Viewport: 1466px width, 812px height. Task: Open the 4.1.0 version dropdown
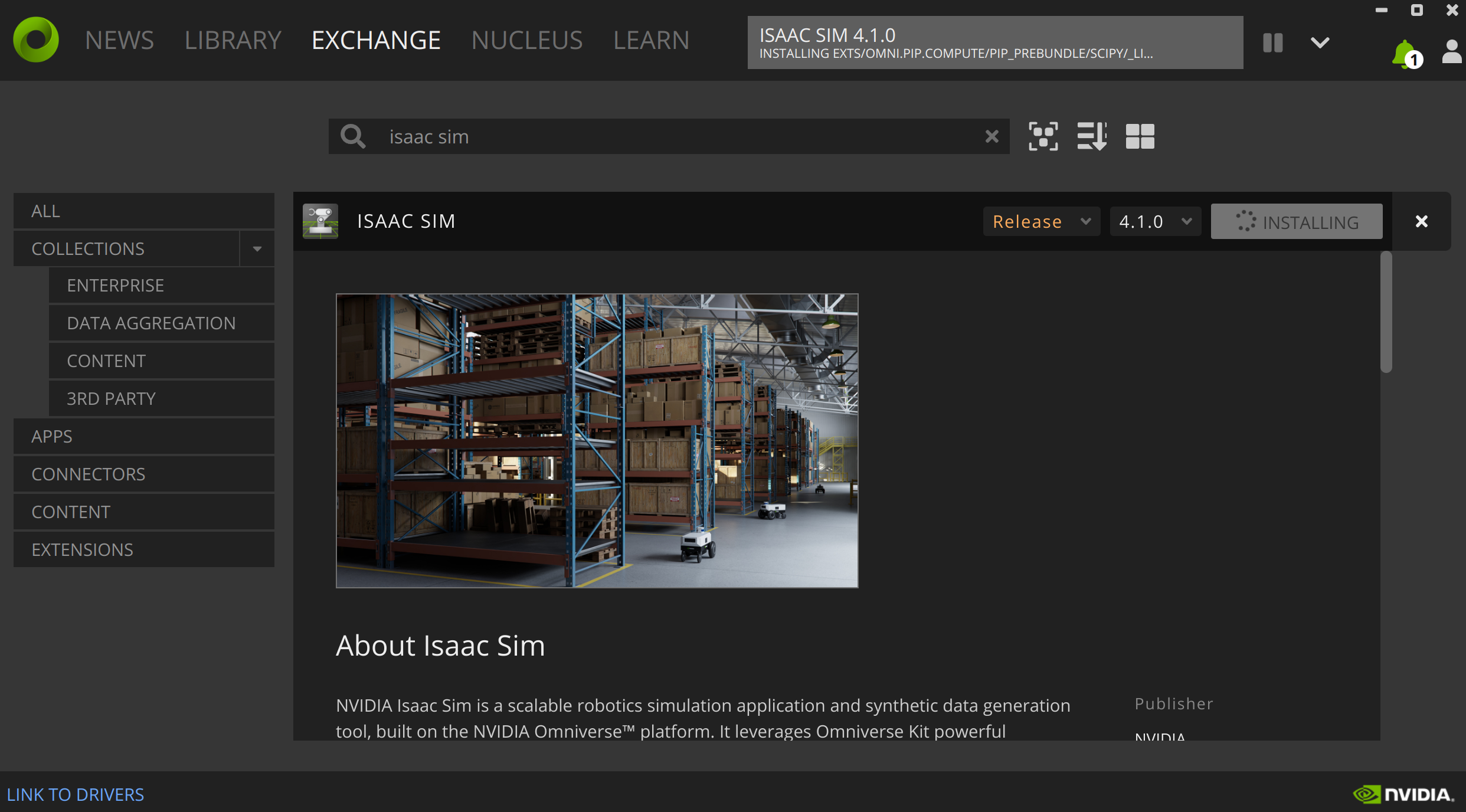click(1155, 221)
